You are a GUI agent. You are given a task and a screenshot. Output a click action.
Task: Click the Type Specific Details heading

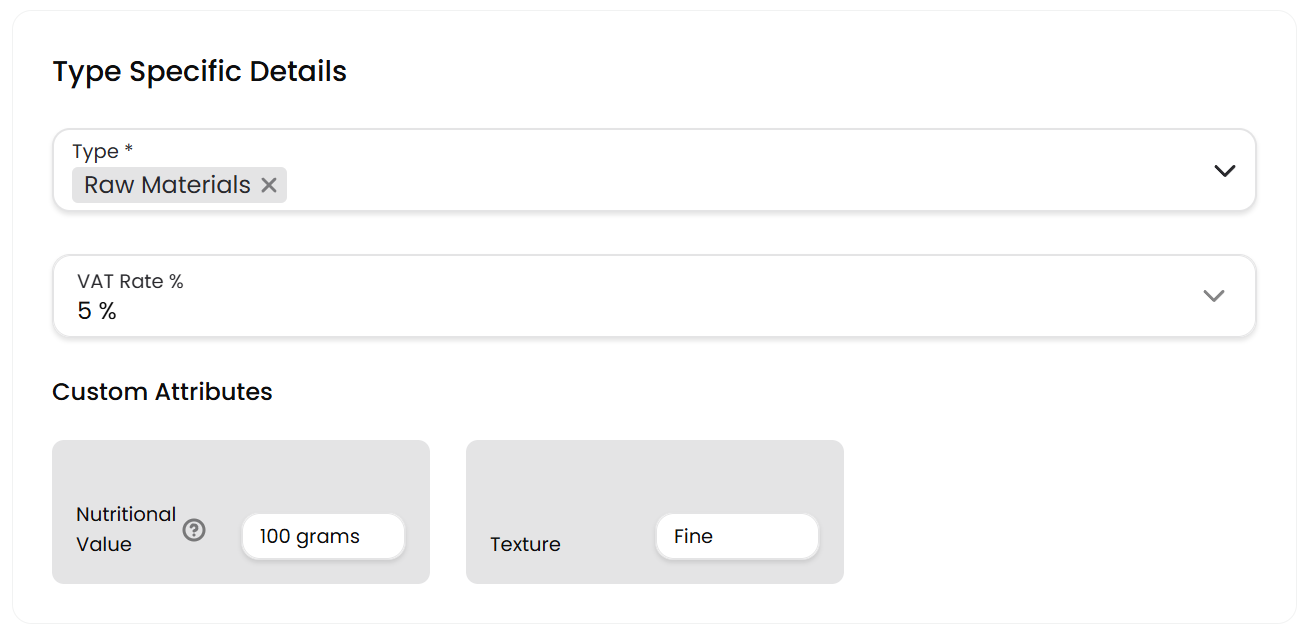click(x=199, y=72)
